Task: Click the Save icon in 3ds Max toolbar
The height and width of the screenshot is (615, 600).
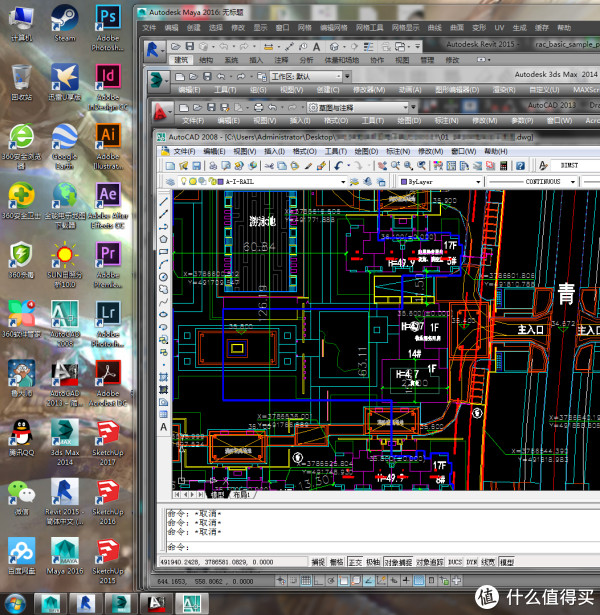Action: [x=207, y=76]
